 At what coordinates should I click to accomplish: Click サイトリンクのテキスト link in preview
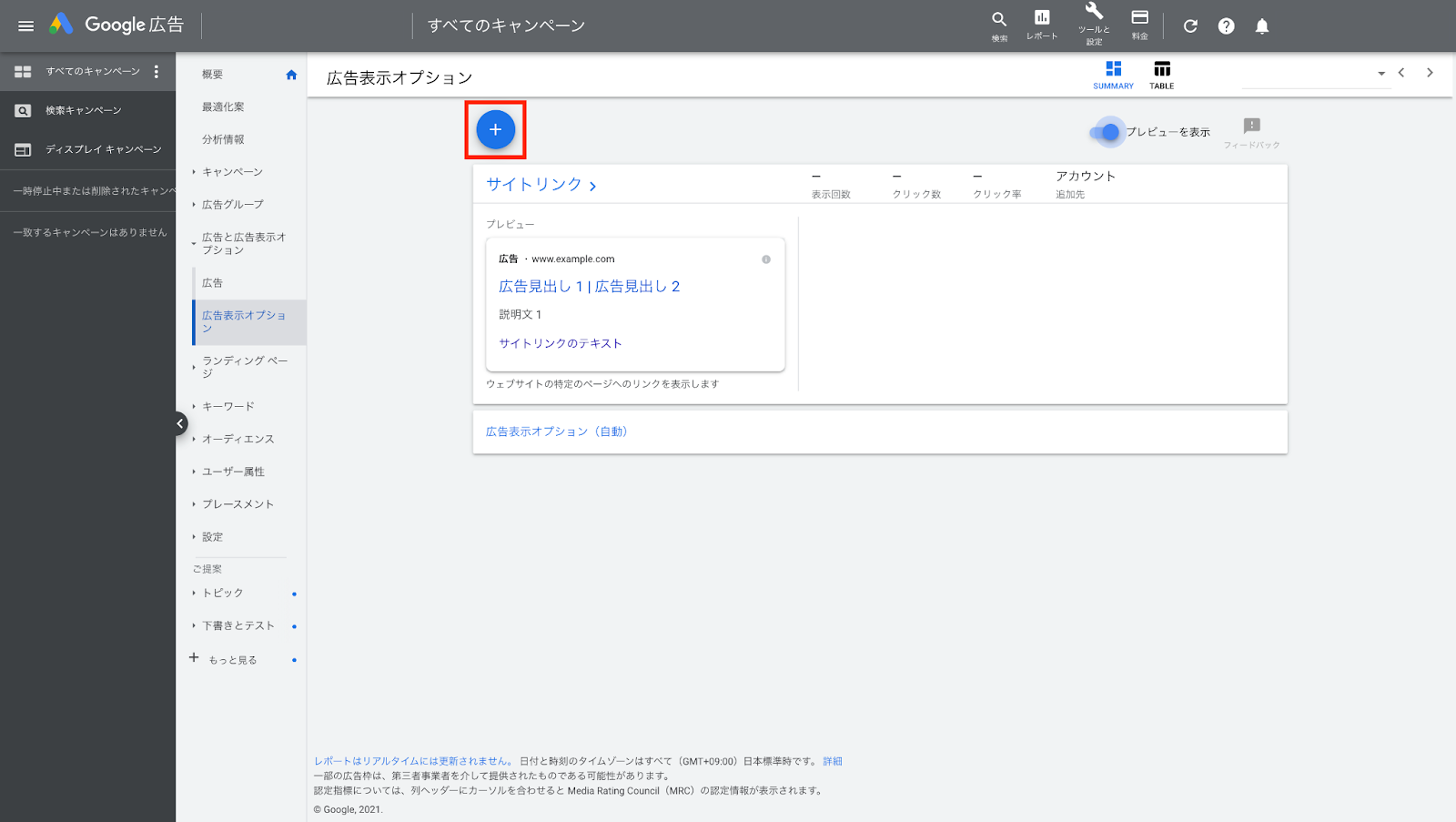pos(561,343)
